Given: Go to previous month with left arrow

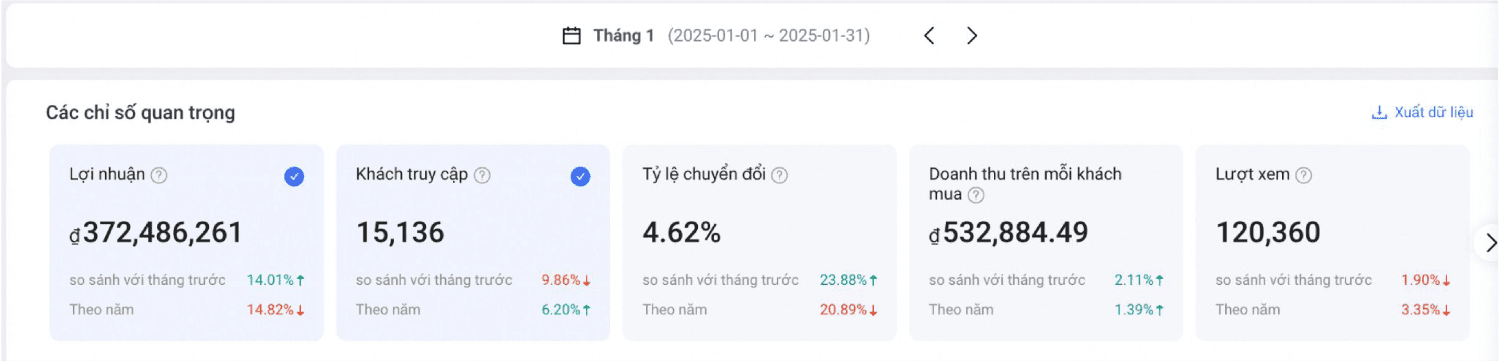Looking at the screenshot, I should [929, 36].
